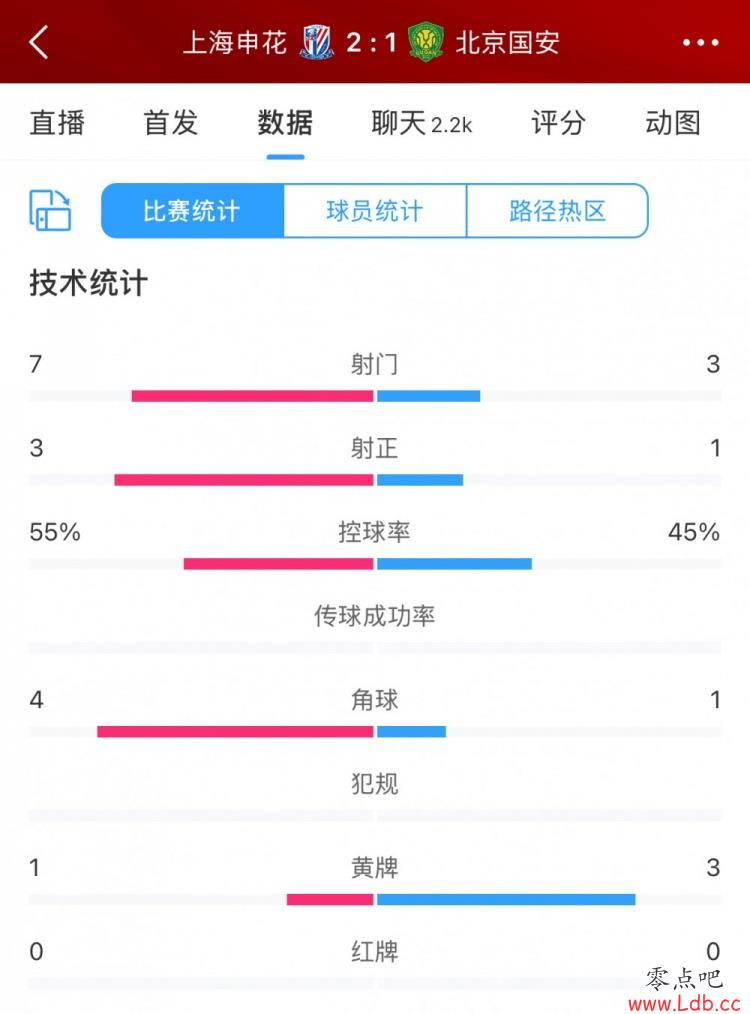Tap the Beijing Guoan team badge
The height and width of the screenshot is (1014, 750).
click(x=426, y=42)
